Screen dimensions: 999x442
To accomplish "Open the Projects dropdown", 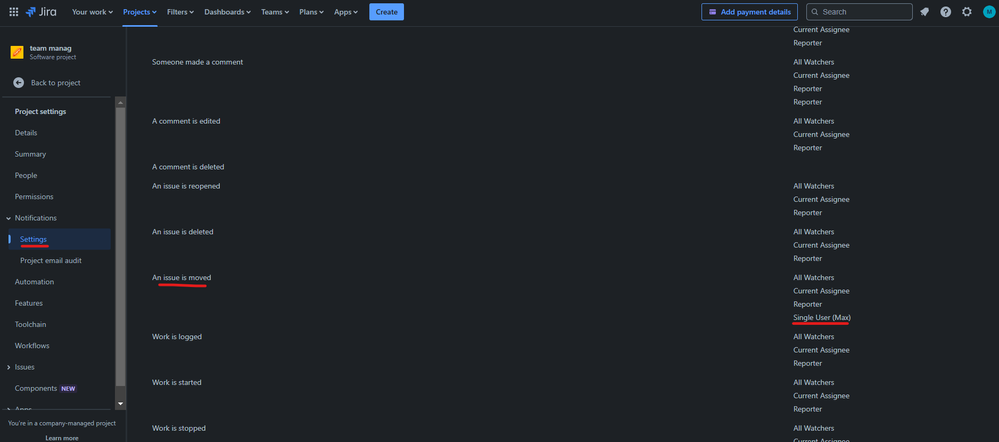I will click(140, 11).
